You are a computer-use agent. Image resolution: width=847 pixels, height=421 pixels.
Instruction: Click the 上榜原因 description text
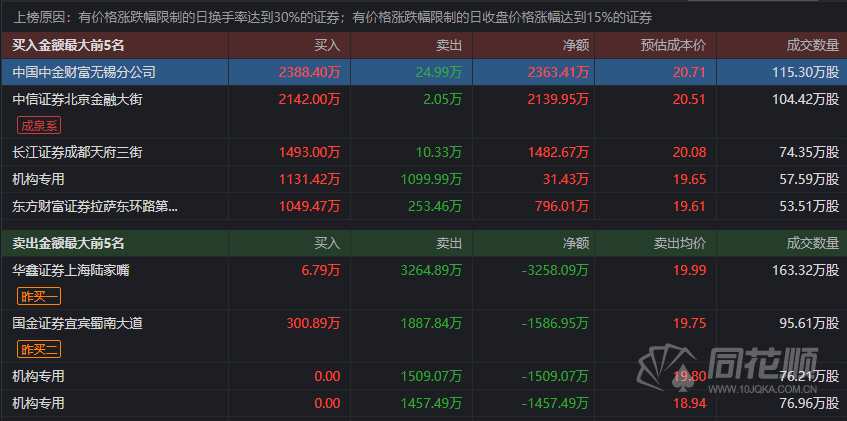pyautogui.click(x=332, y=18)
